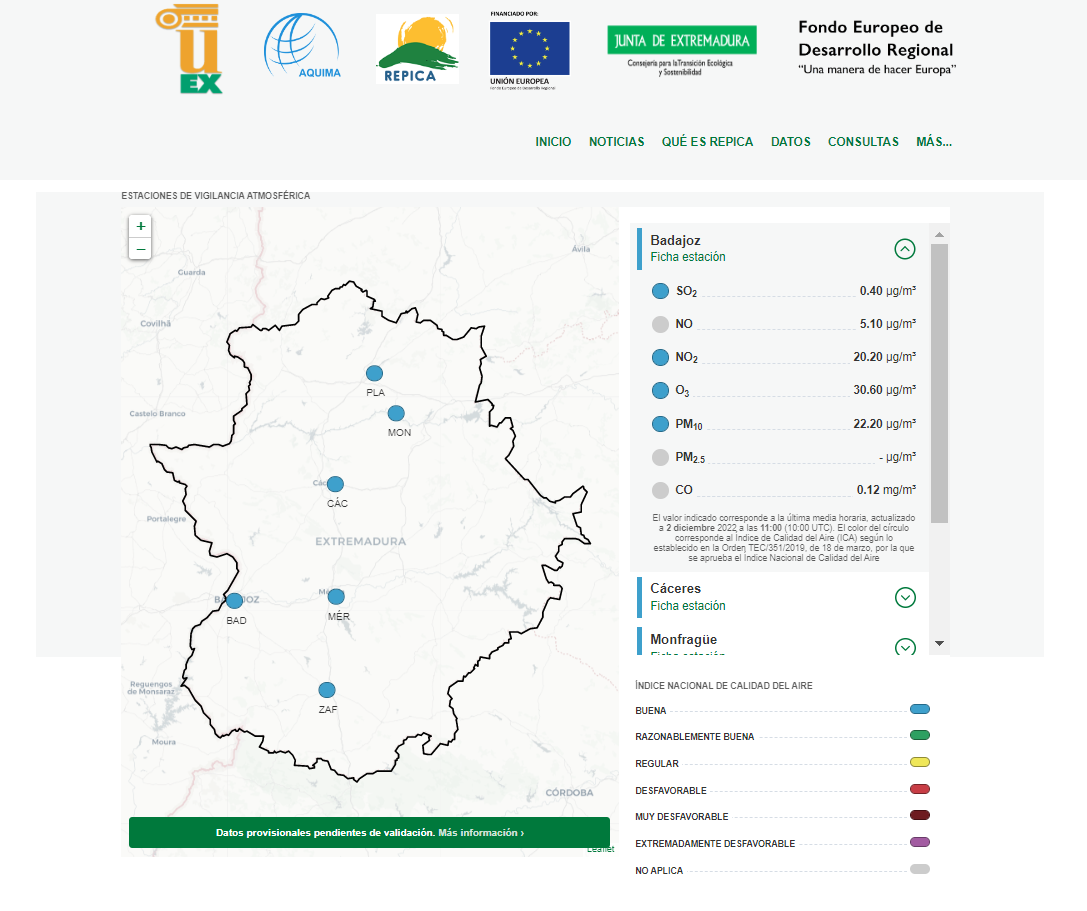The image size is (1087, 911).
Task: Zoom in on the map
Action: tap(140, 226)
